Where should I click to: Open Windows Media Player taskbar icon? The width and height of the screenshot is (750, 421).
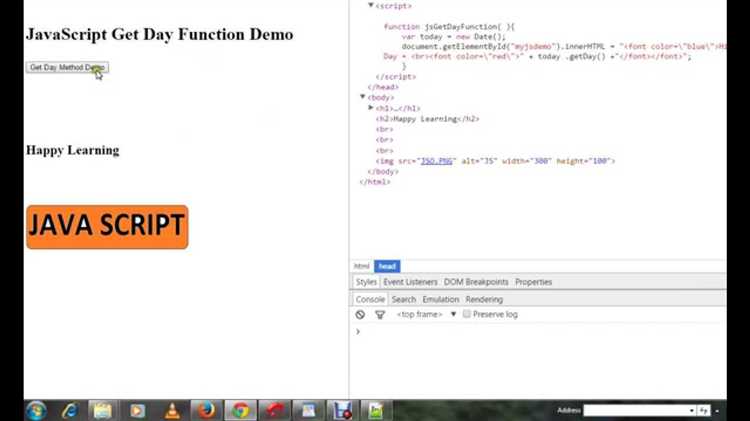pyautogui.click(x=137, y=410)
